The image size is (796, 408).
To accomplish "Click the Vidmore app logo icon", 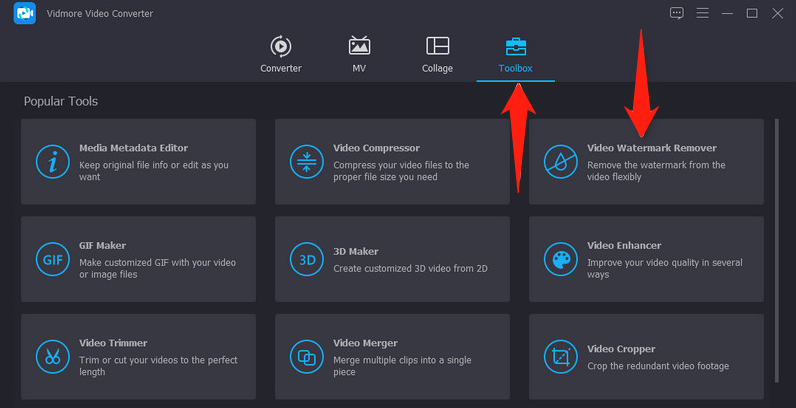I will [x=24, y=14].
